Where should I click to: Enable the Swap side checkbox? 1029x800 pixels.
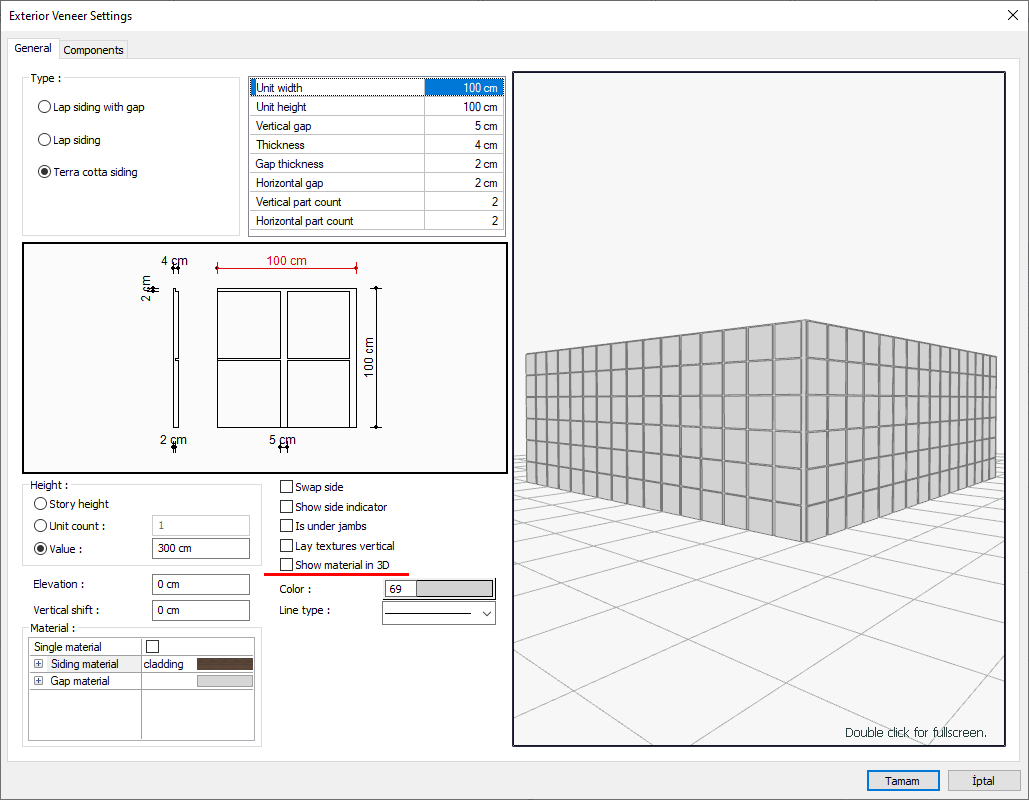coord(287,487)
